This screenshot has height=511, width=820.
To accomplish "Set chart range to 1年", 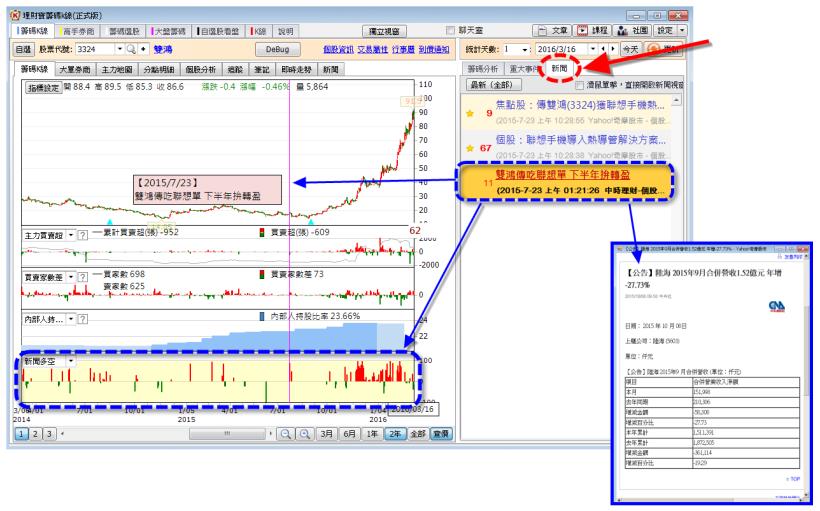I will coord(372,434).
